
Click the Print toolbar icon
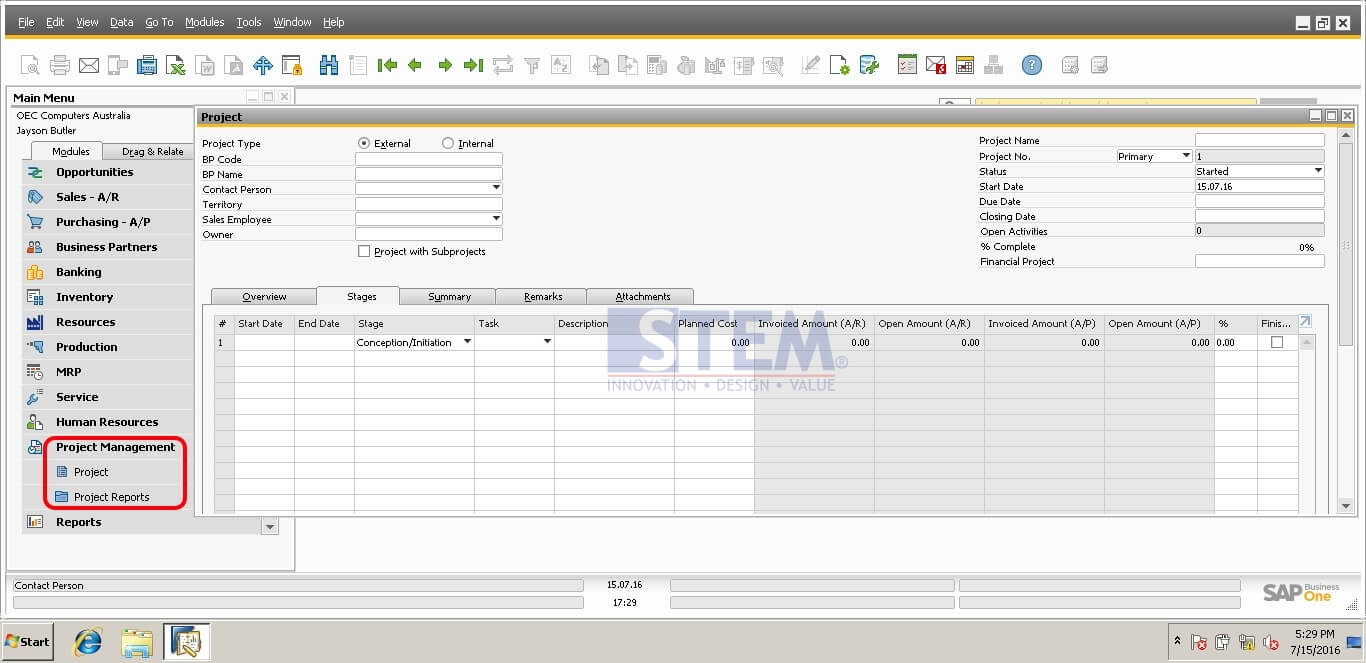(60, 66)
